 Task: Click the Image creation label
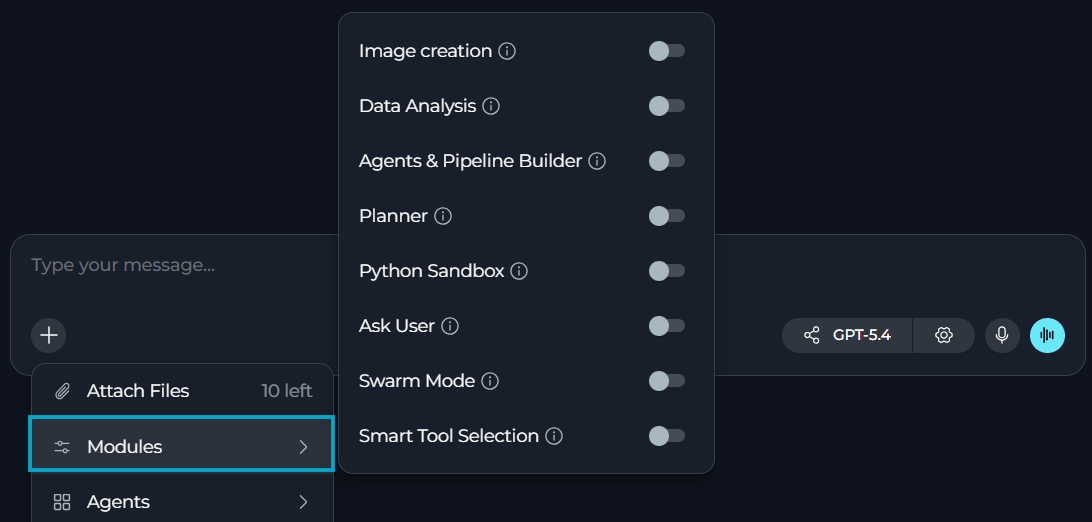tap(425, 52)
